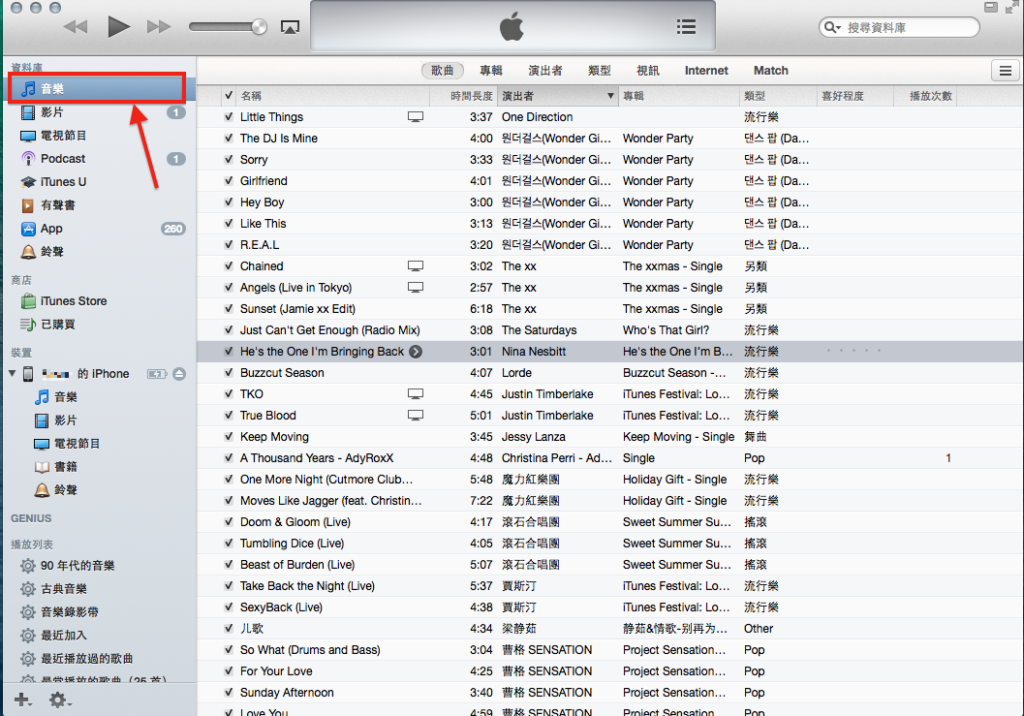Select 音樂 in the library sidebar
This screenshot has height=716, width=1024.
tap(97, 89)
